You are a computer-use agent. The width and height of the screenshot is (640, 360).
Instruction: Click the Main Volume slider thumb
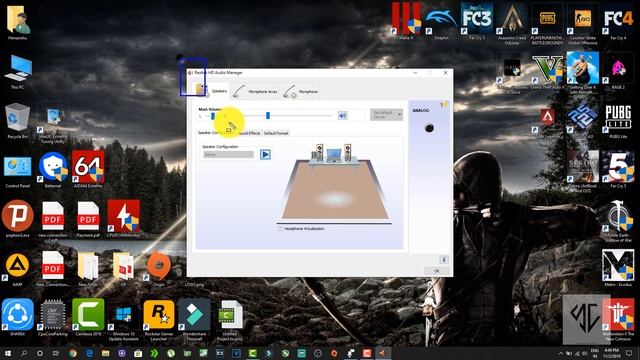click(268, 116)
